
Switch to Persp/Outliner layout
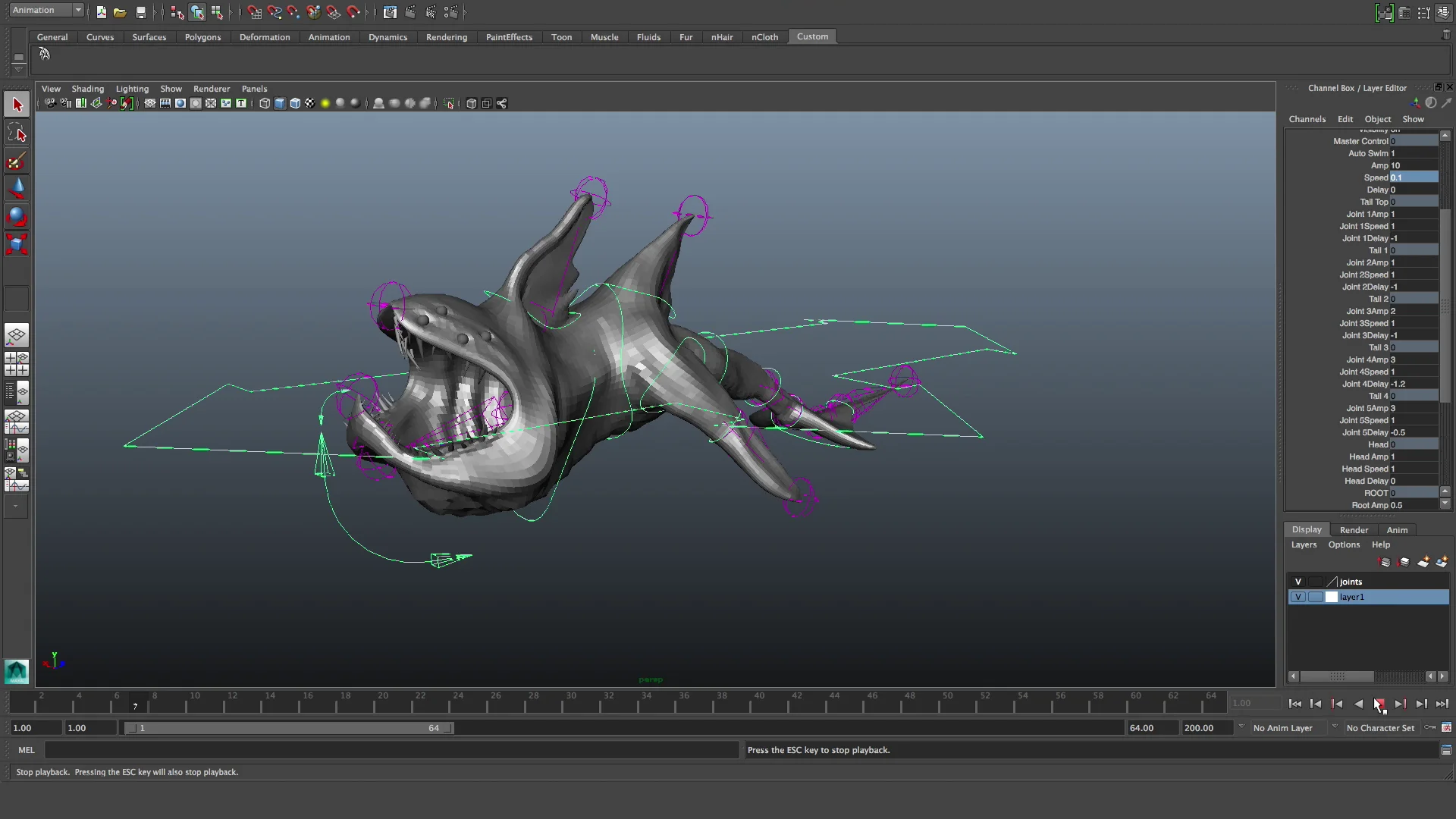(x=17, y=393)
